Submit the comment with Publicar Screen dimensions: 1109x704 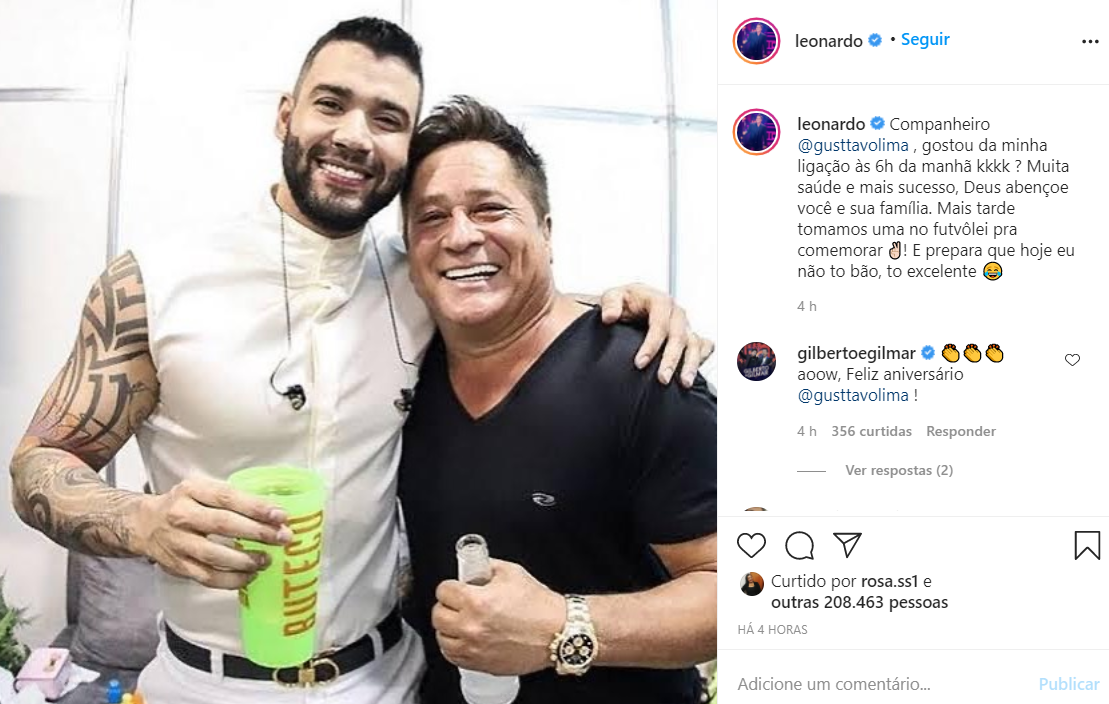[1069, 684]
